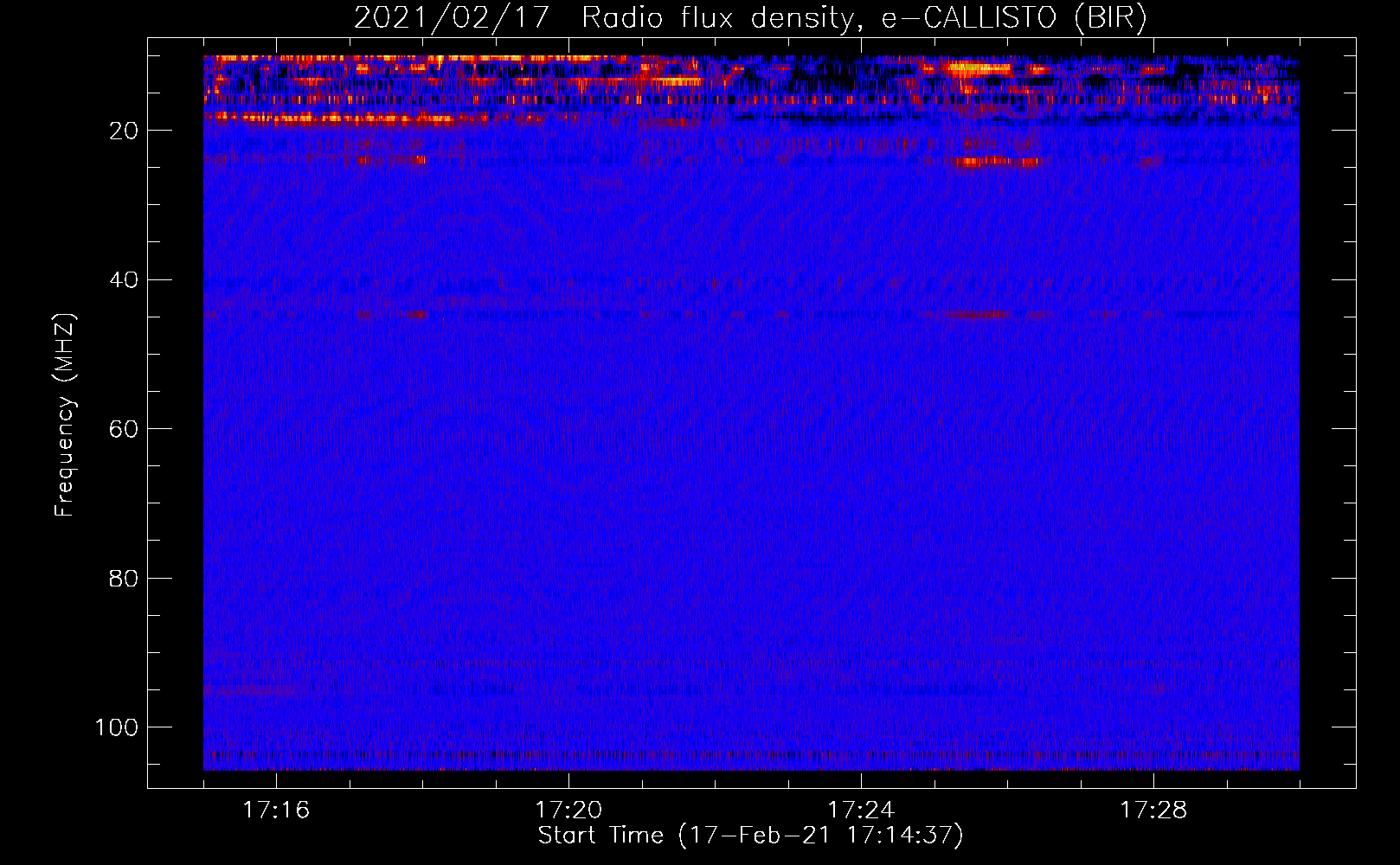
Task: Click the 40 frequency tick label
Action: 124,280
